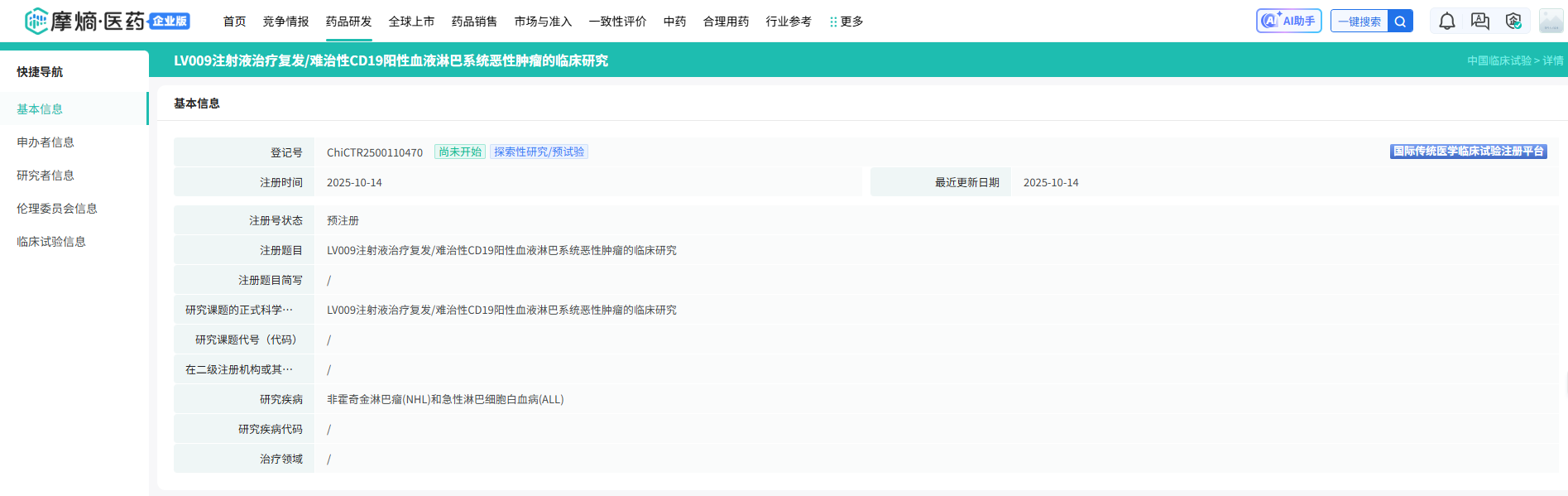Click the user avatar thumbnail
The height and width of the screenshot is (496, 1568).
point(1550,22)
